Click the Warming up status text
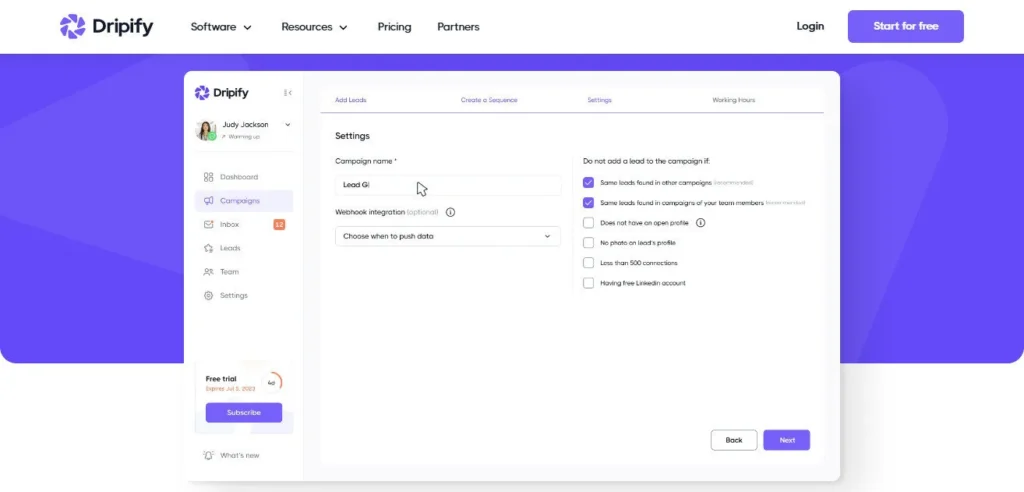The height and width of the screenshot is (492, 1024). point(244,137)
